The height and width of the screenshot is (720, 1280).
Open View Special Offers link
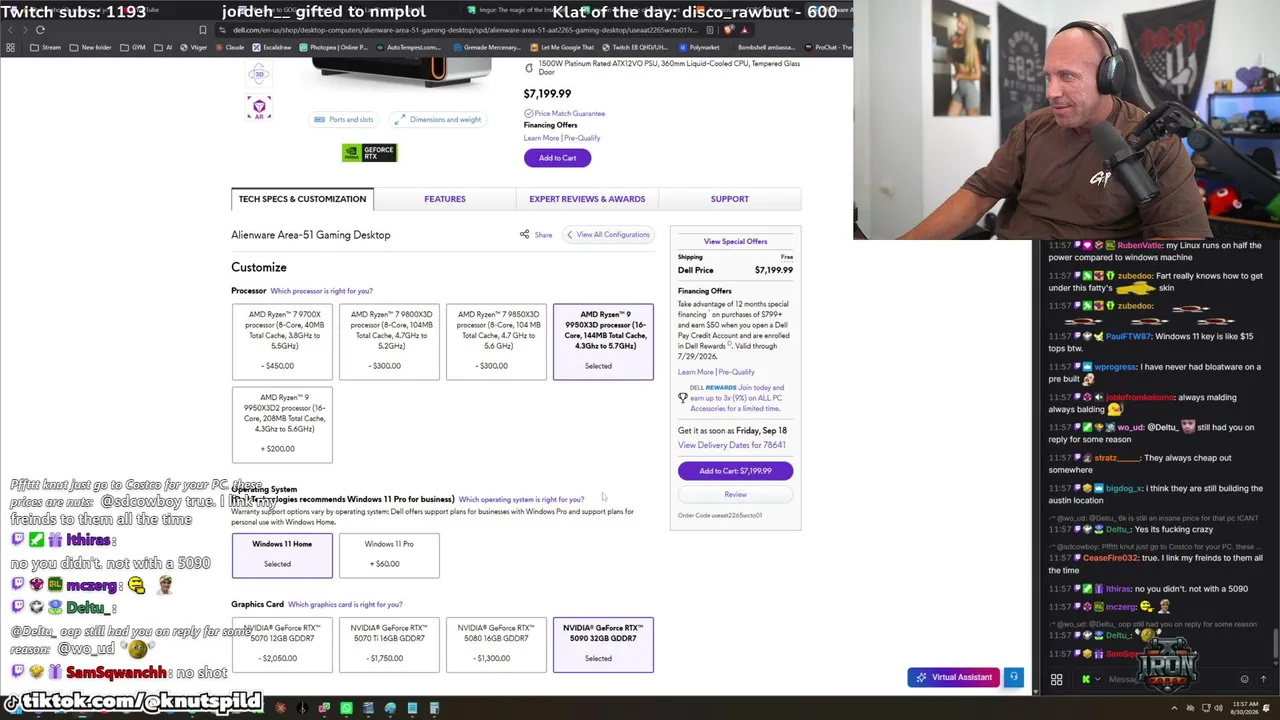click(735, 241)
